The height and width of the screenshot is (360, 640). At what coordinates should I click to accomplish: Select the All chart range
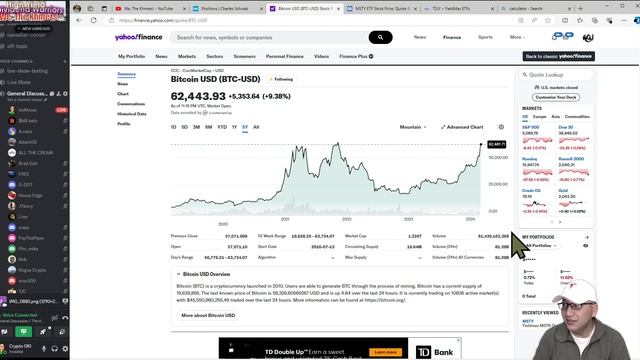[x=256, y=127]
